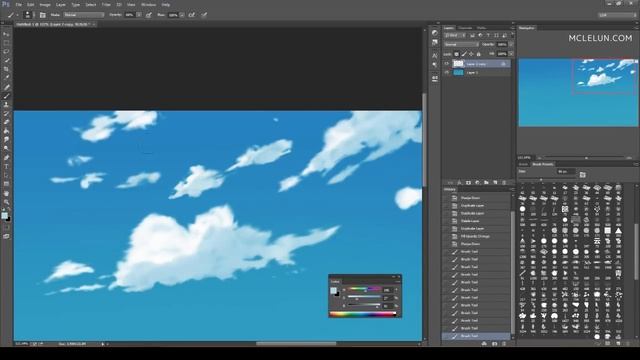Image resolution: width=640 pixels, height=360 pixels.
Task: Select the Fill Opacity Change history state
Action: coord(476,236)
